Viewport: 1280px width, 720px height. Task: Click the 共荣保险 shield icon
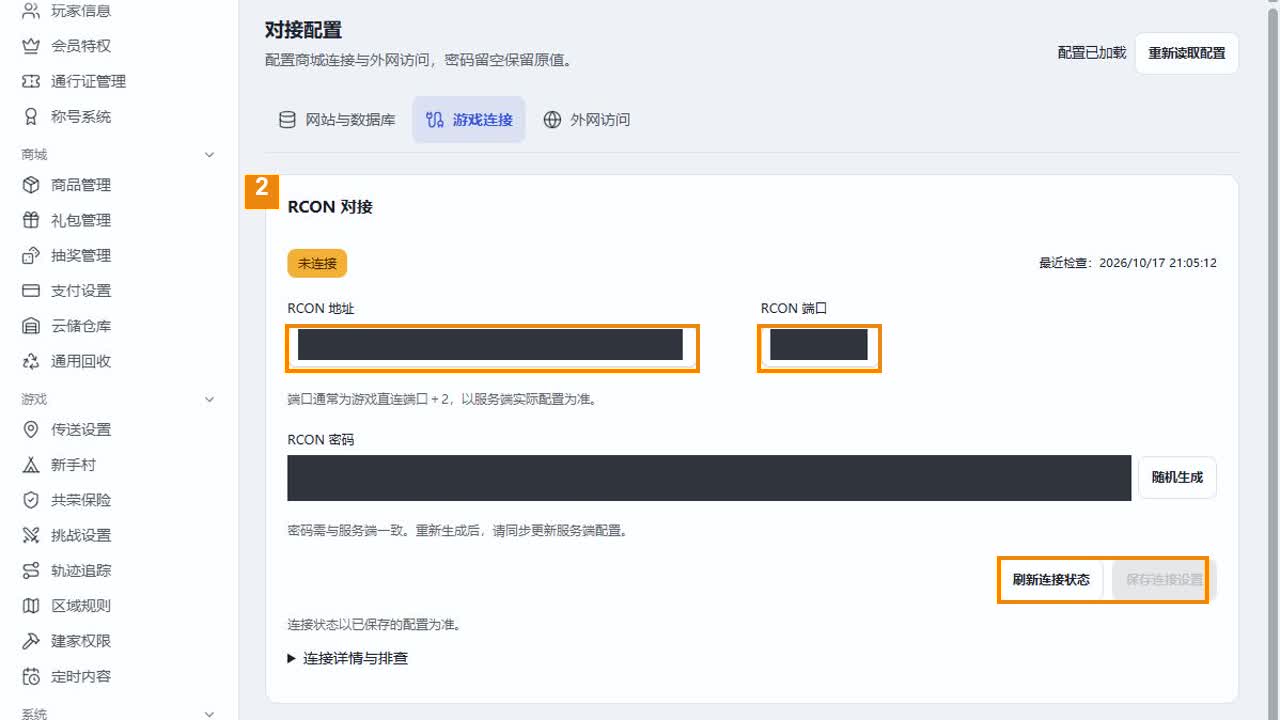click(x=31, y=500)
